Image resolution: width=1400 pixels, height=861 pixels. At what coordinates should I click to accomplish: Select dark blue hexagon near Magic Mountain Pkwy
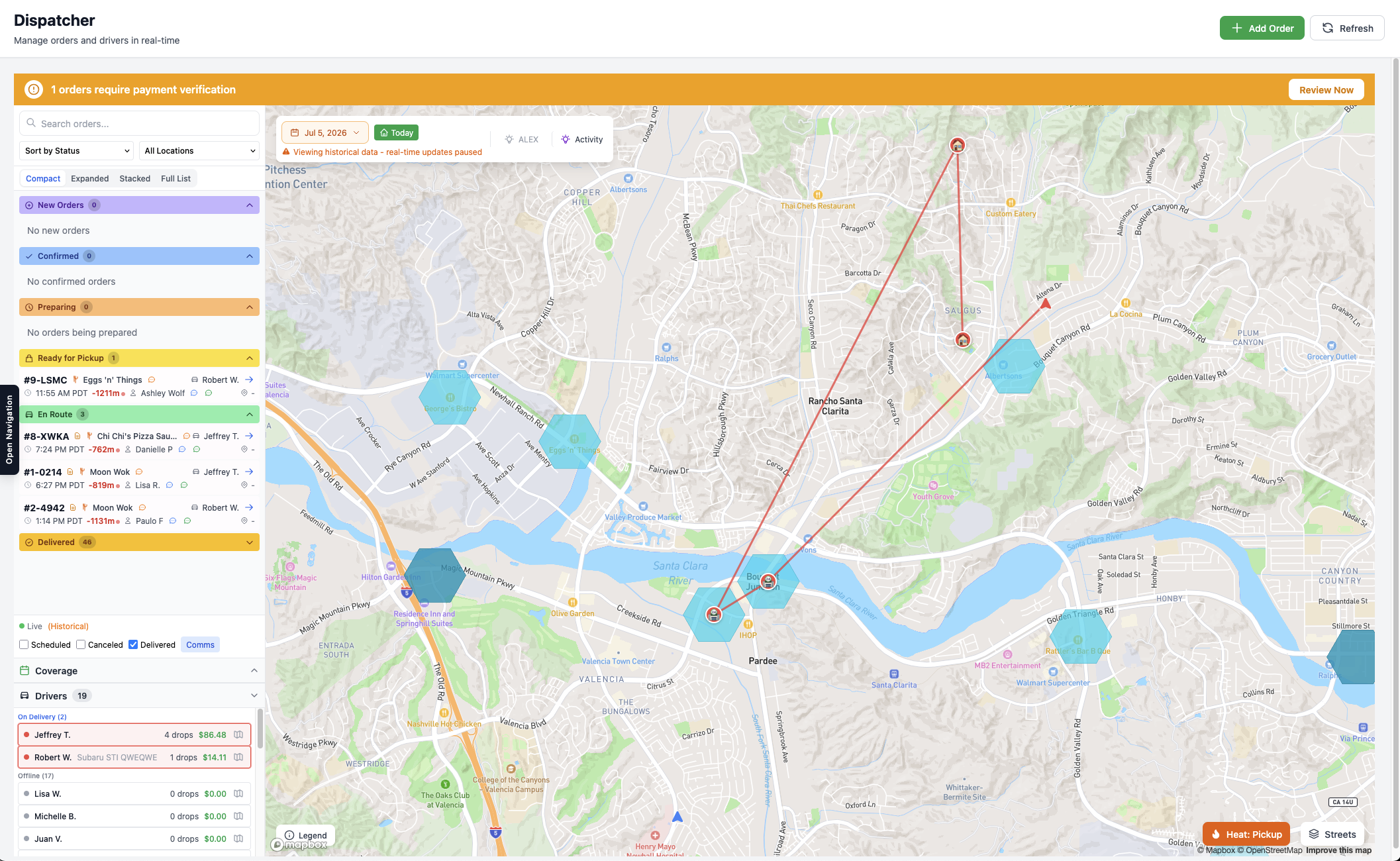435,575
